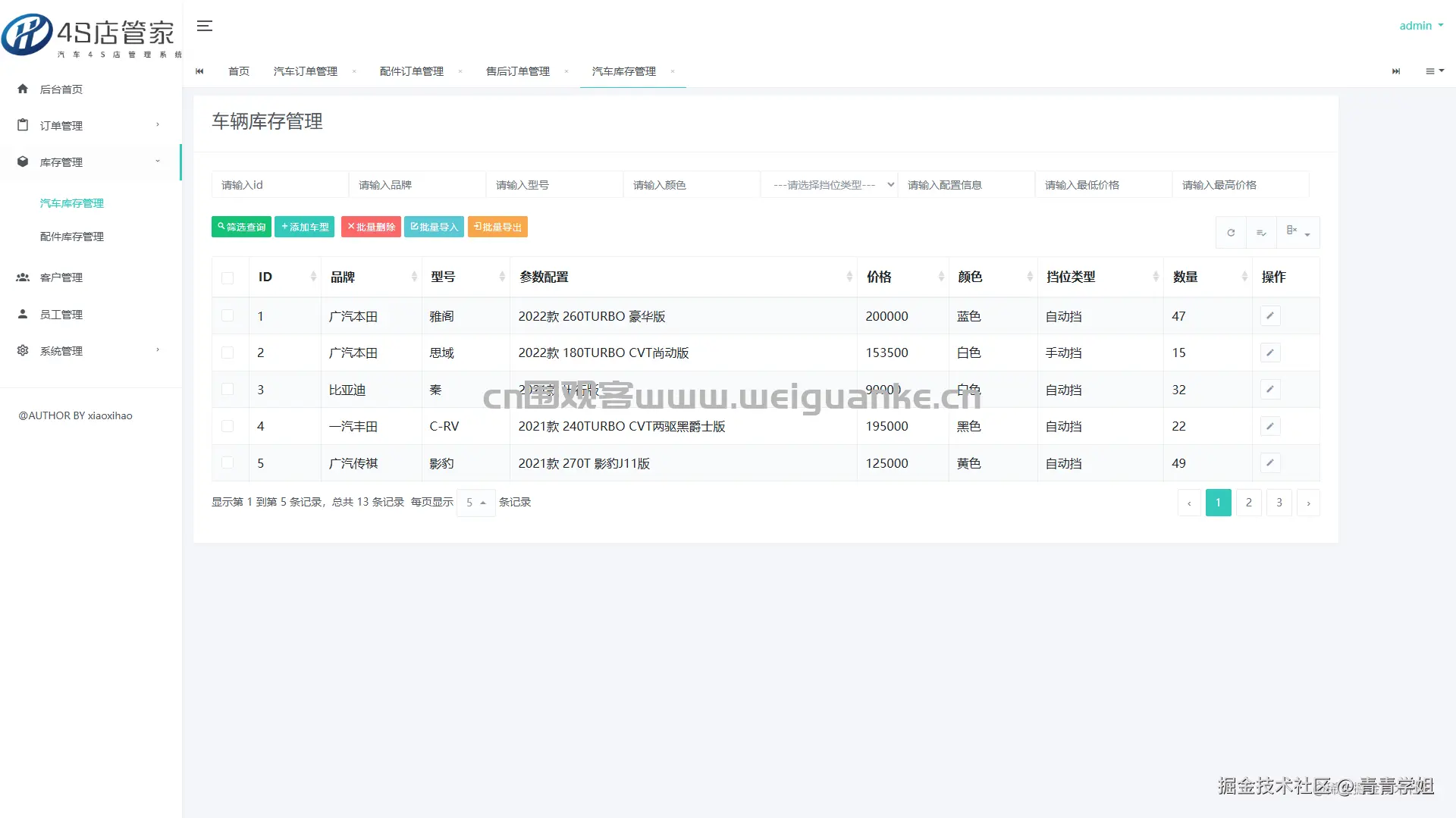Close the 配件订单管理 tab
This screenshot has height=818, width=1456.
click(x=460, y=71)
